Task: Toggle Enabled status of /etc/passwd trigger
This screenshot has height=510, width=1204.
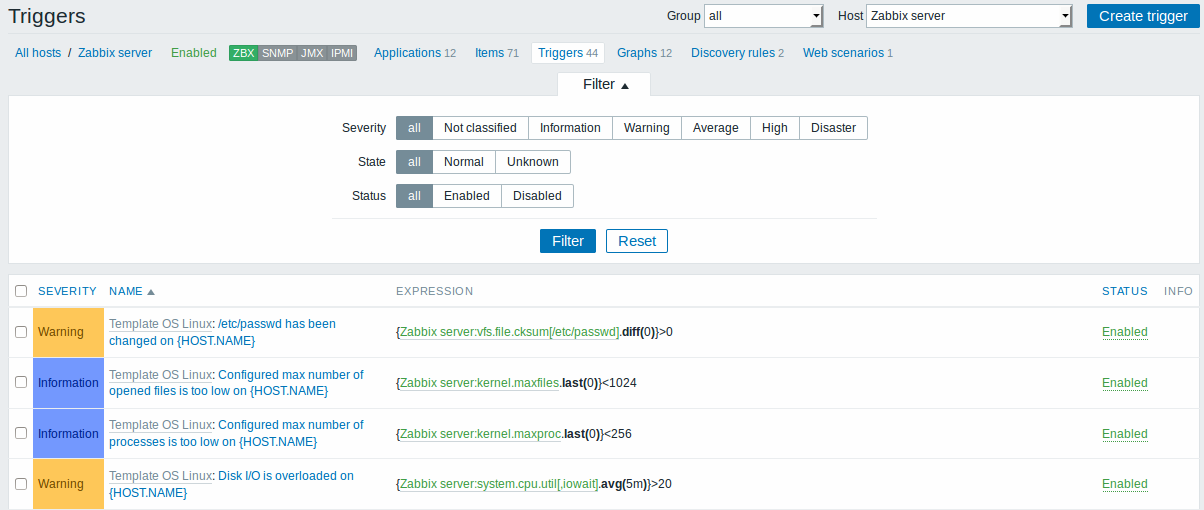Action: click(x=1124, y=332)
